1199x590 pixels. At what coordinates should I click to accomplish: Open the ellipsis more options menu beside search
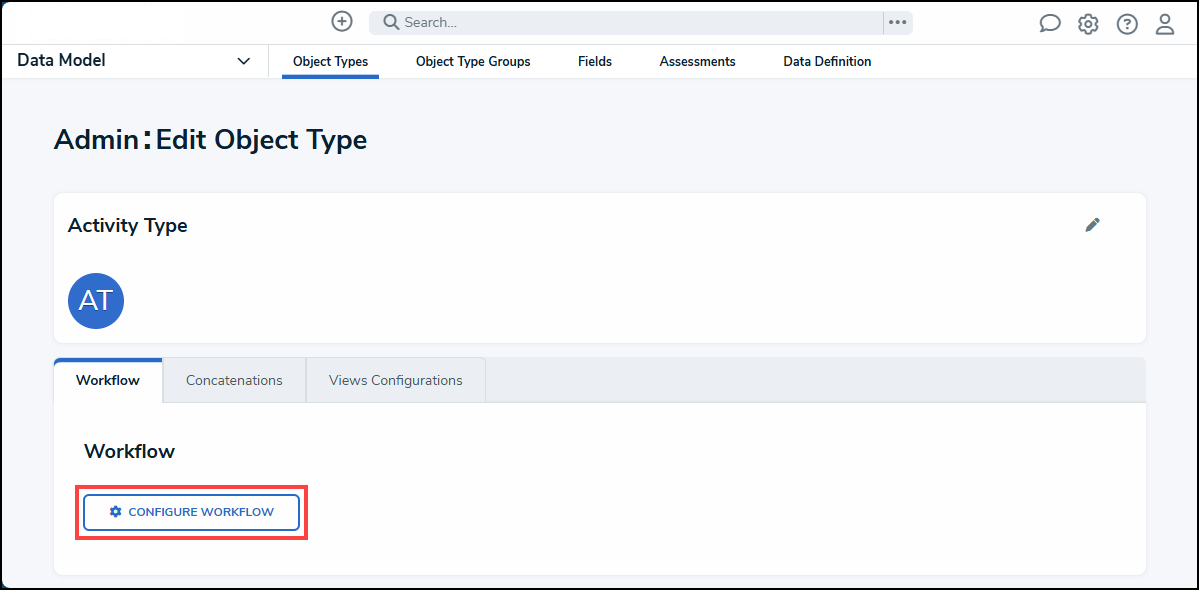(896, 21)
